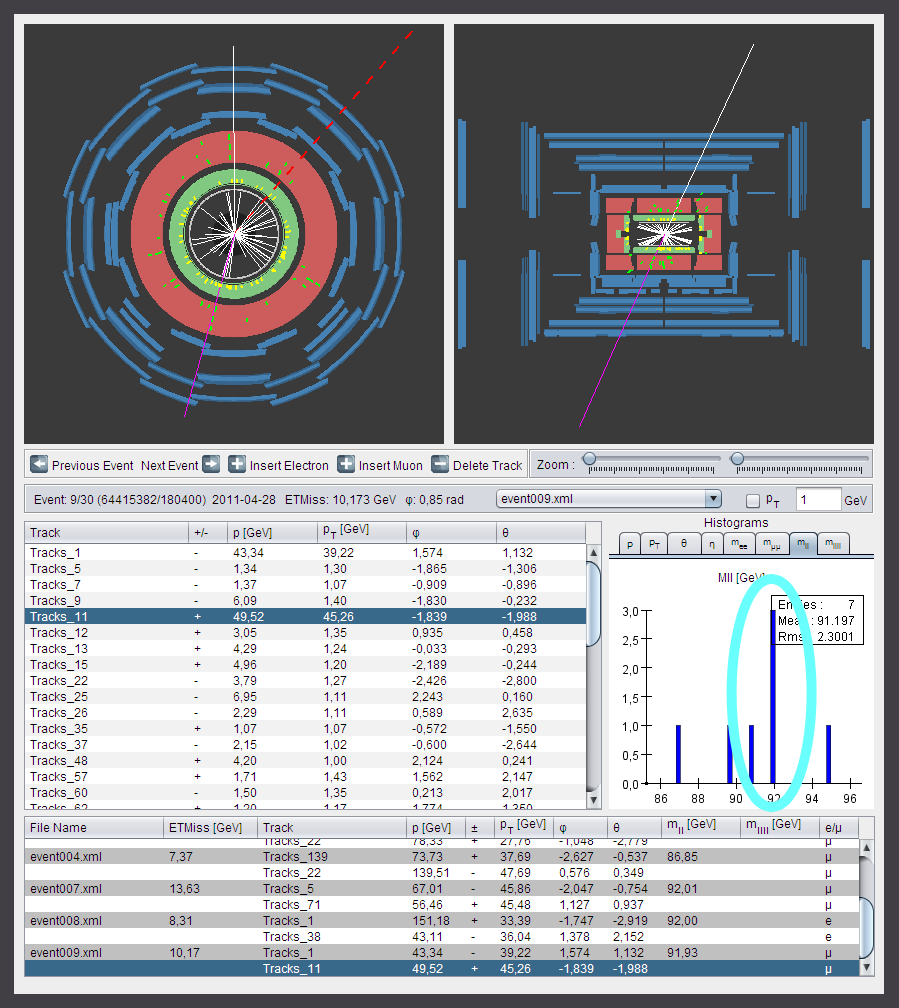
Task: Select the m_ll histogram tab
Action: (803, 544)
